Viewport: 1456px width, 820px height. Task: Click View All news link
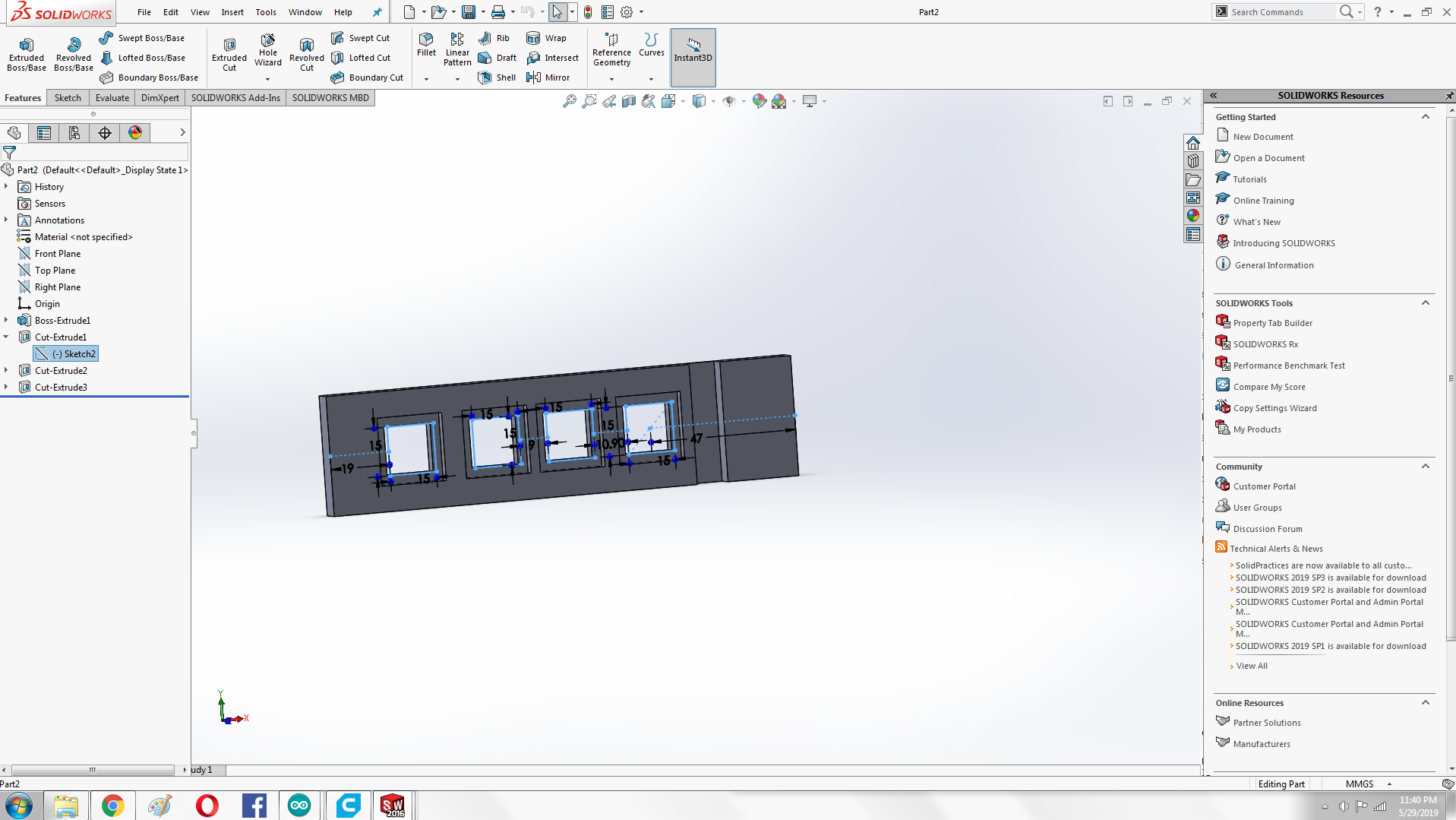1252,666
